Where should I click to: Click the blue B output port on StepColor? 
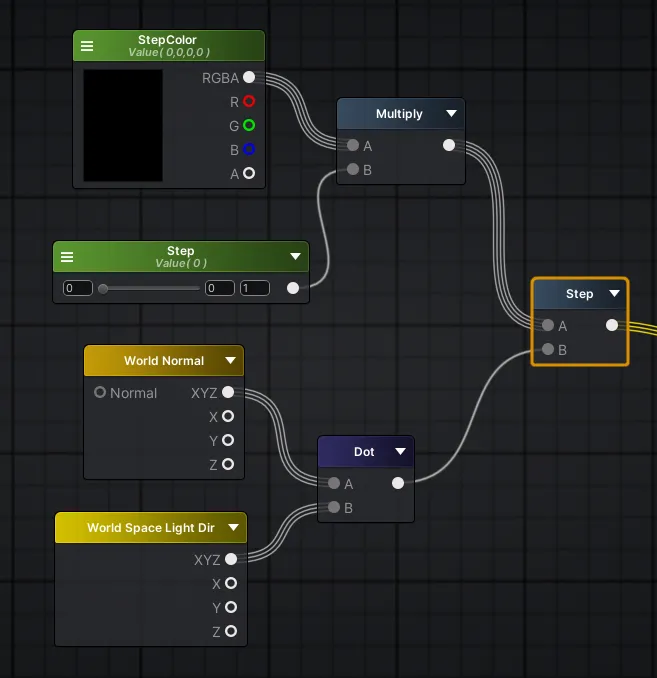pyautogui.click(x=248, y=149)
